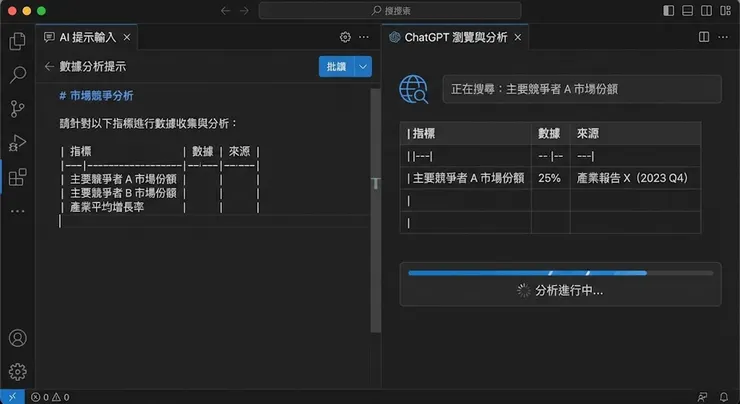
Task: Open Run and Debug view
Action: (x=17, y=143)
